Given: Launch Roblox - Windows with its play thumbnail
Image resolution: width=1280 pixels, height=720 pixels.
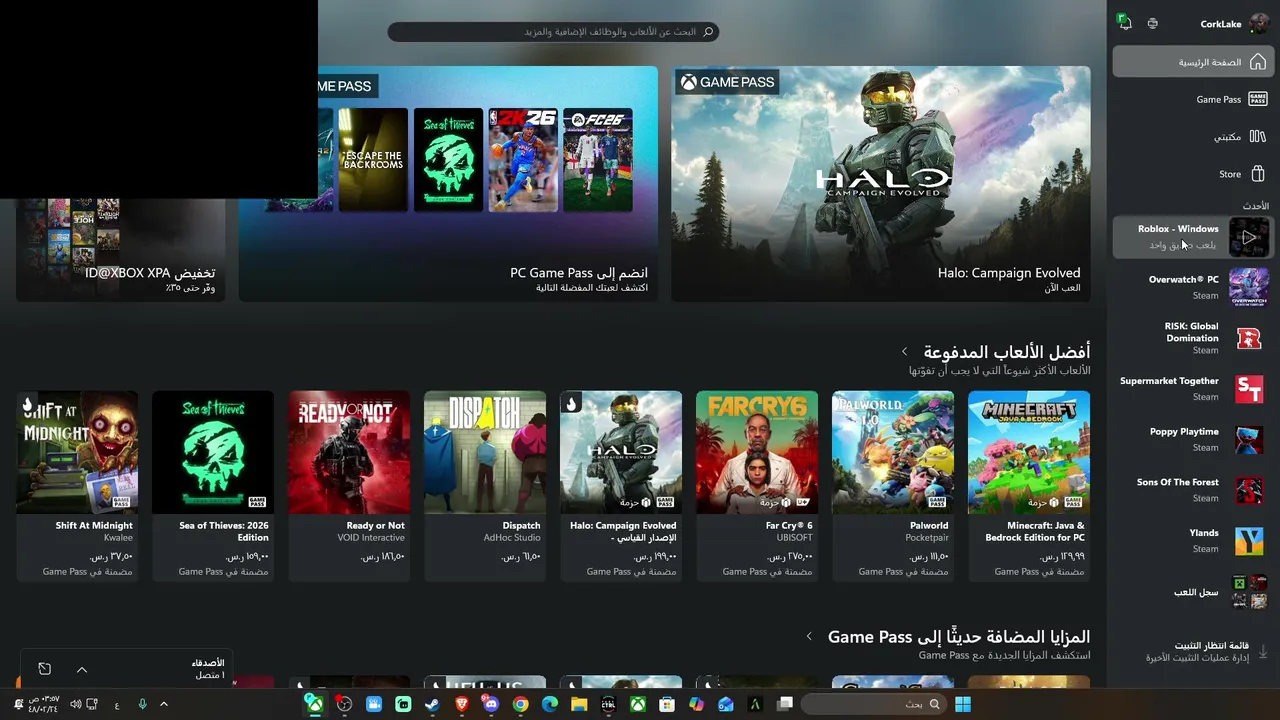Looking at the screenshot, I should 1248,237.
